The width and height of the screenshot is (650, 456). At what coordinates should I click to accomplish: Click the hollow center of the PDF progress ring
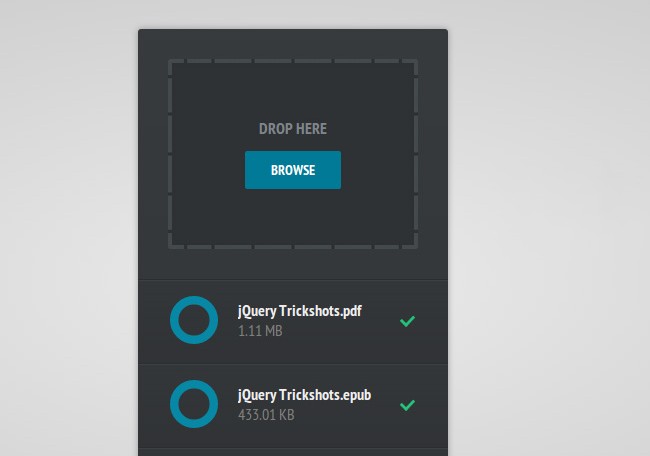coord(194,320)
